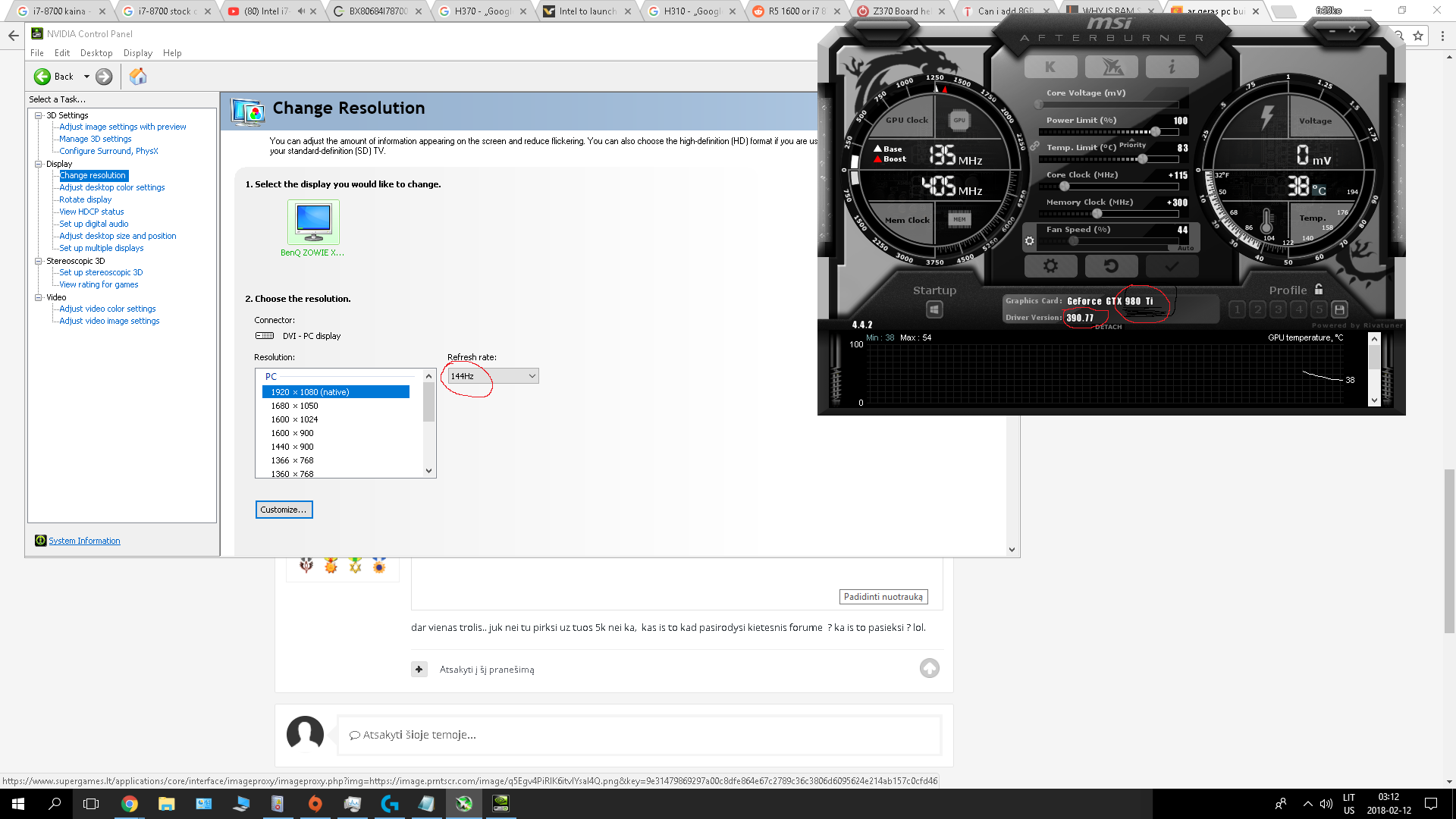Collapse the Video tree node
1456x819 pixels.
tap(39, 297)
